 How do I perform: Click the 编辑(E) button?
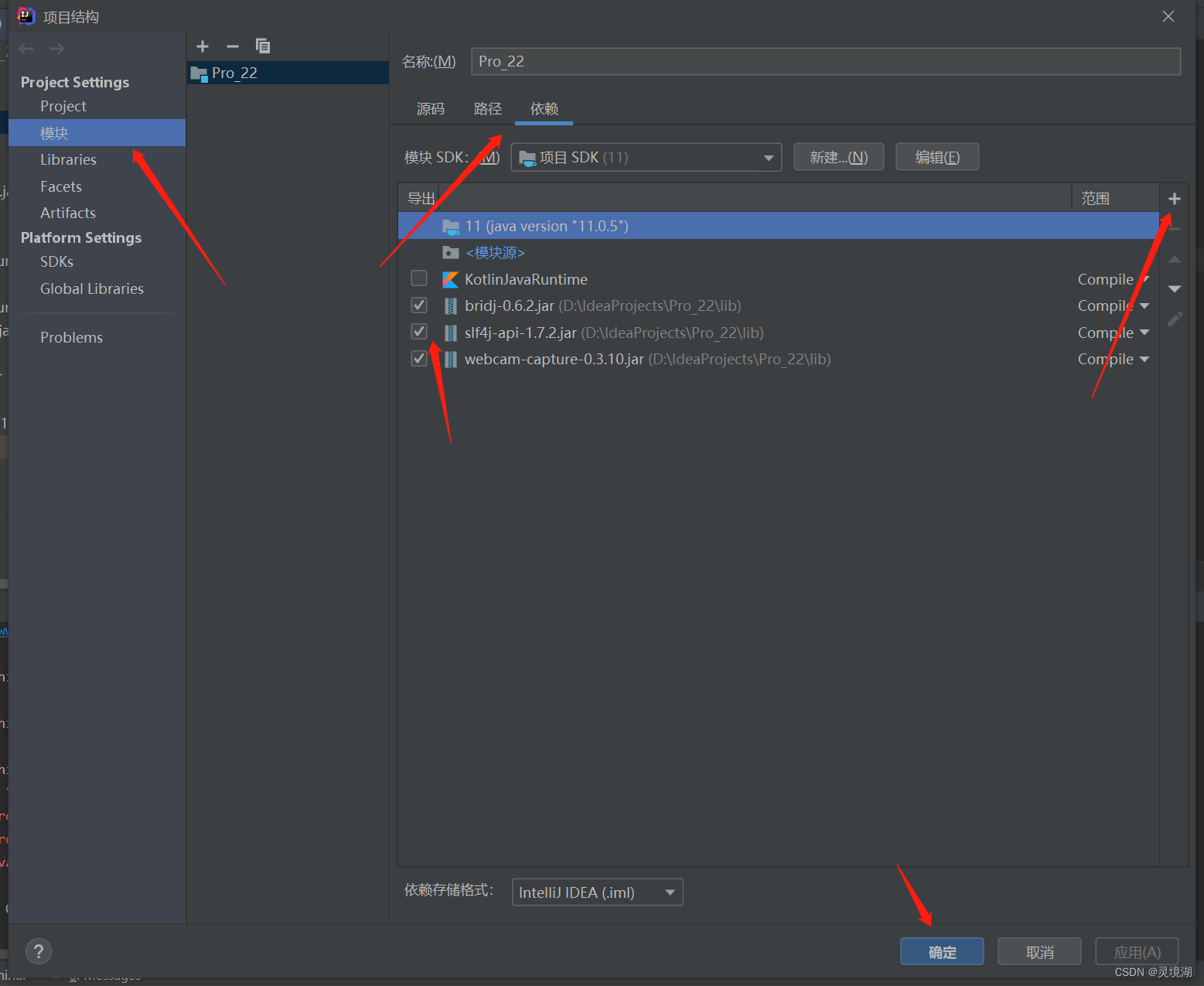[937, 157]
